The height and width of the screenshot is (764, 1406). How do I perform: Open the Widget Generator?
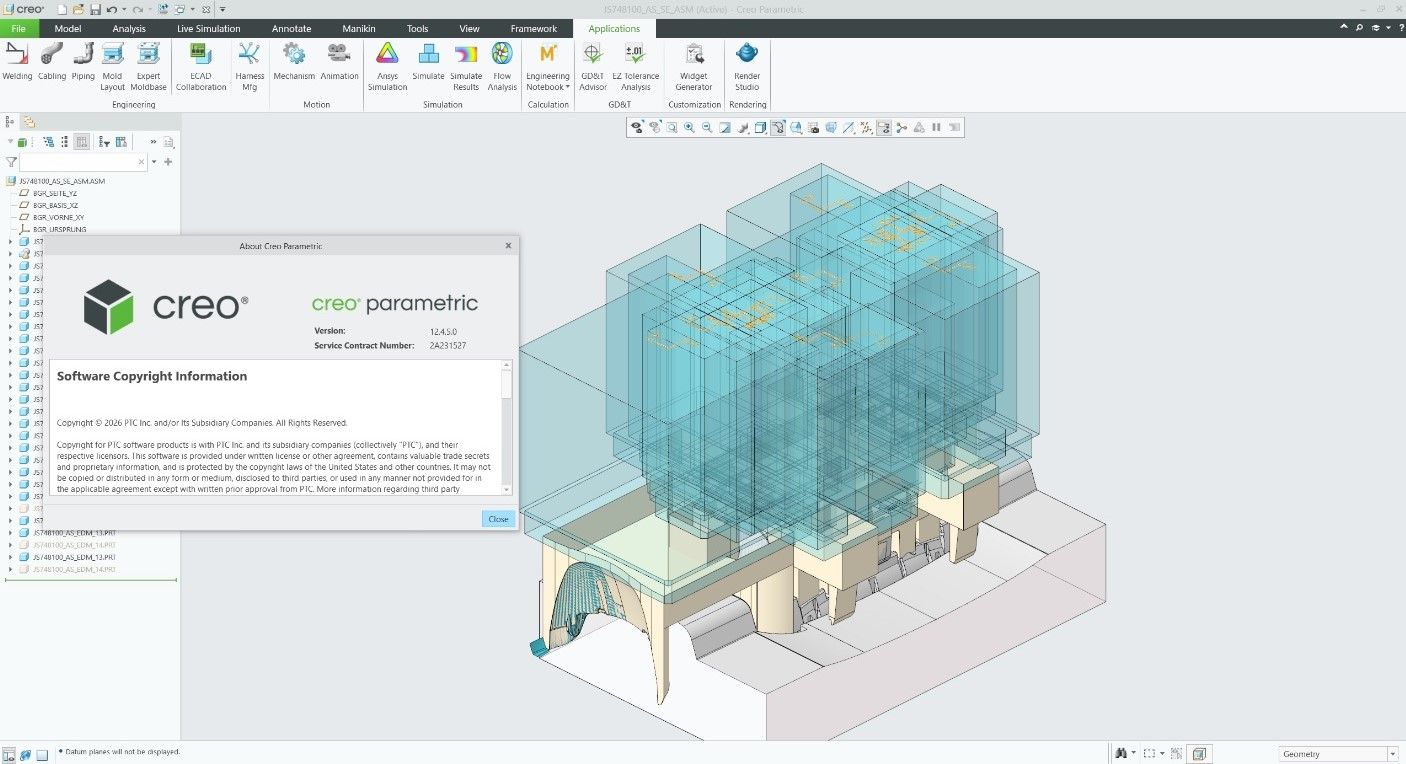(x=694, y=67)
